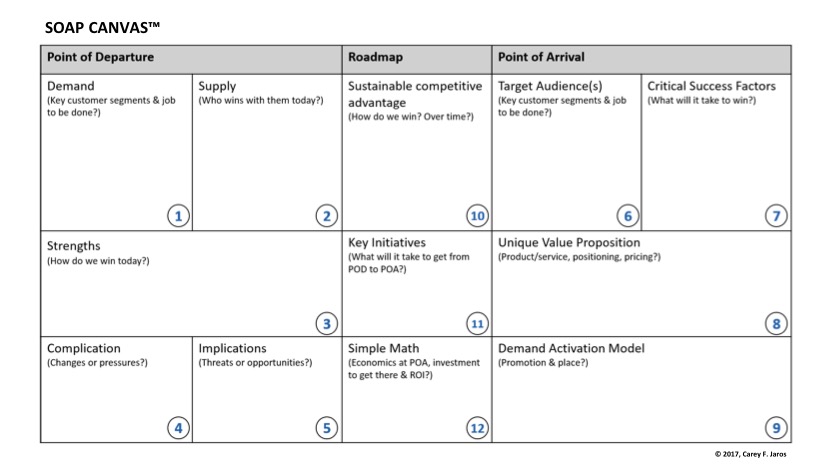Click the Point of Departure header
Screen dimensions: 831x468
pos(101,58)
